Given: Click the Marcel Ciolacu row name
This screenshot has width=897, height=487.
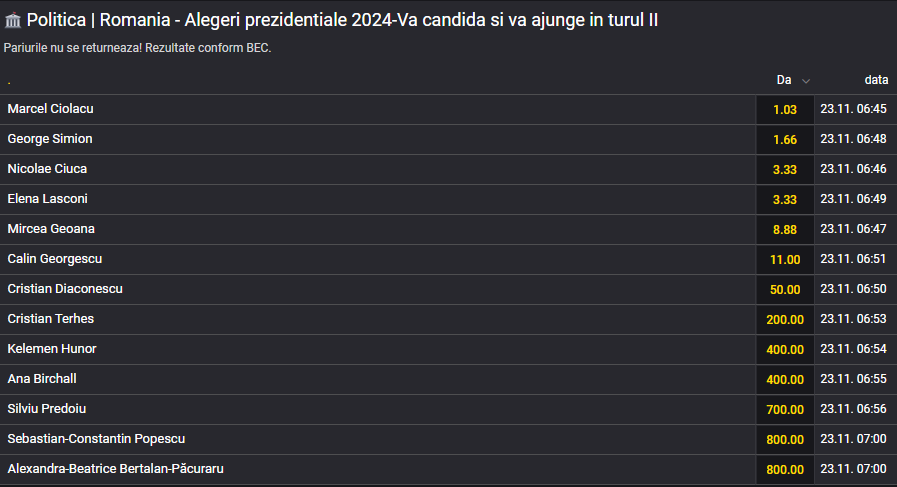Looking at the screenshot, I should [50, 109].
